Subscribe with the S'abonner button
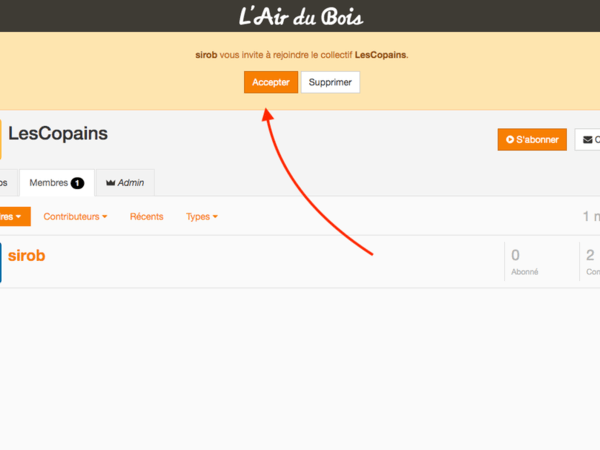600x450 pixels. 532,139
